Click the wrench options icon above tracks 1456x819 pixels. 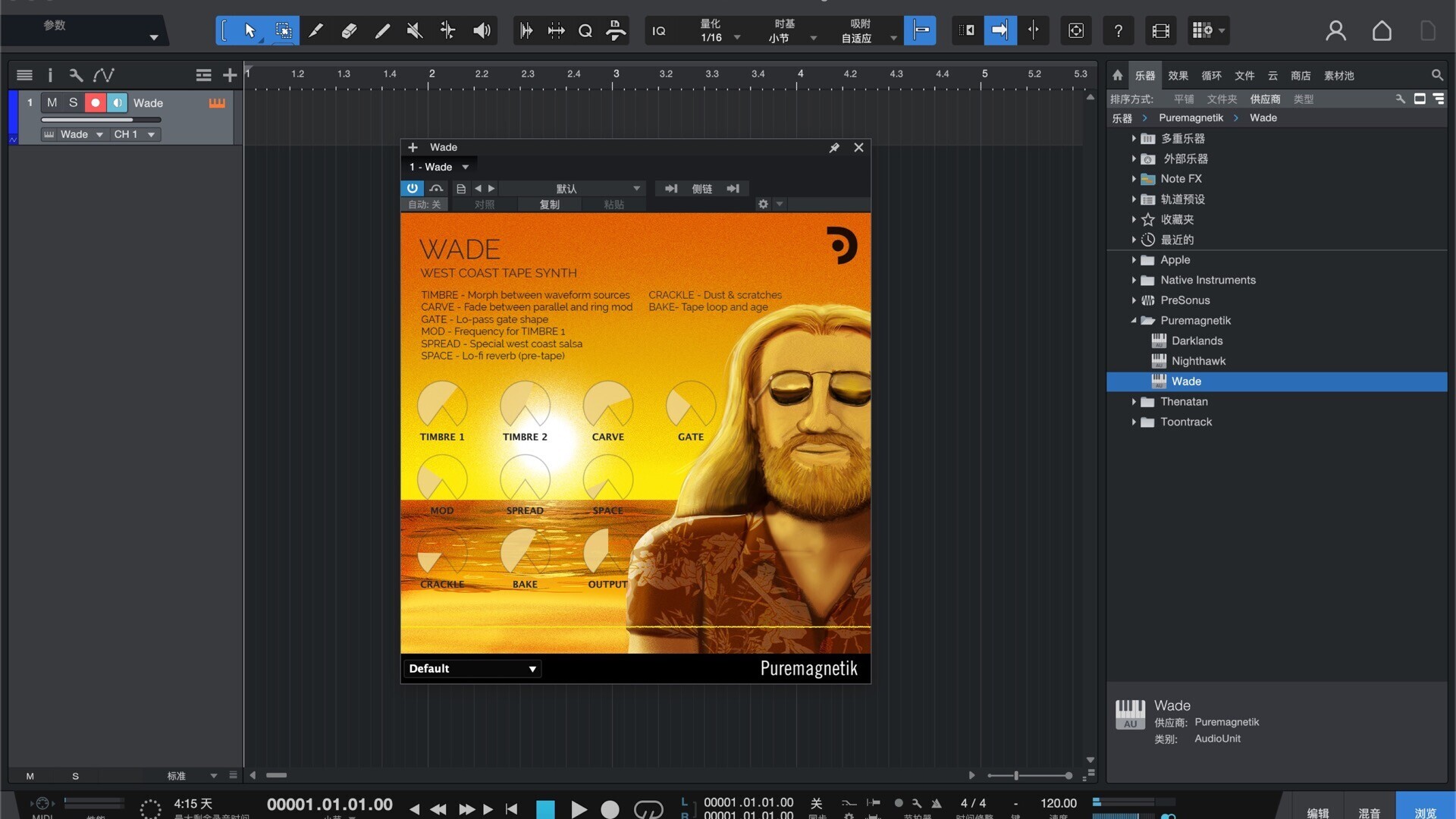pos(76,74)
